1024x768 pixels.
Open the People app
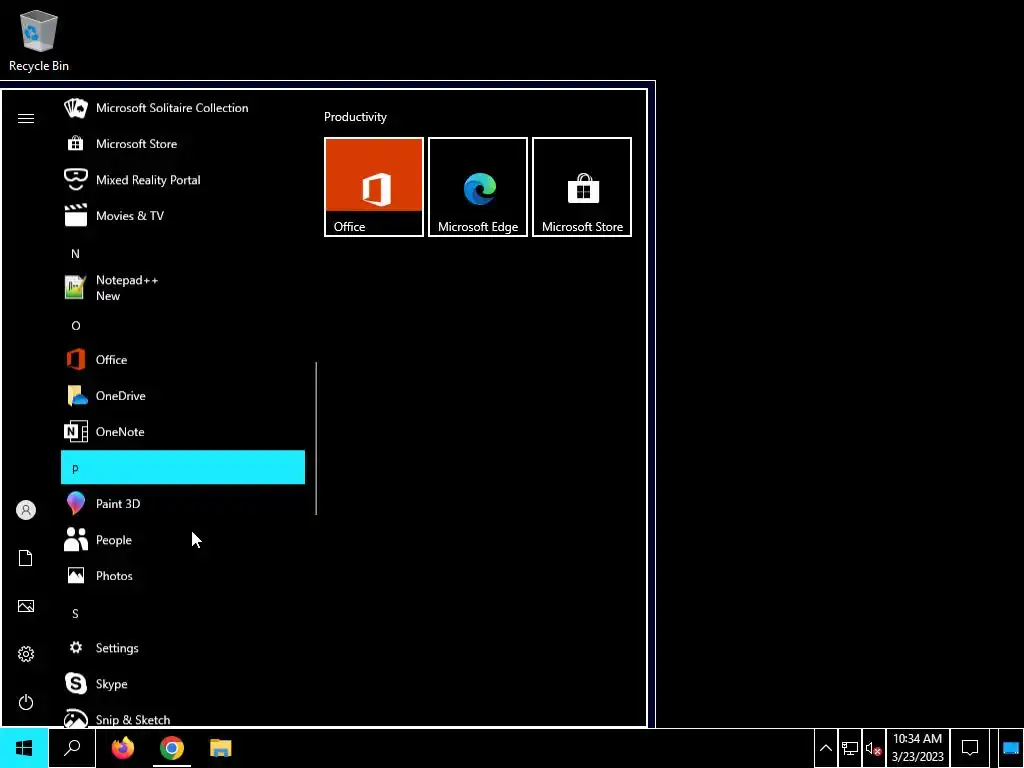183,539
